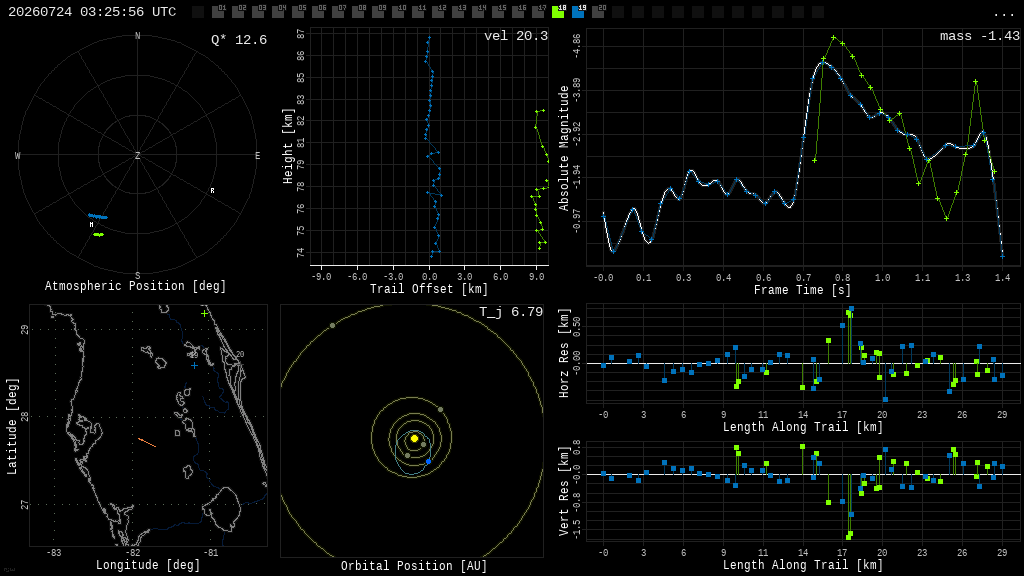Click the blue station cross on map
Image resolution: width=1024 pixels, height=576 pixels.
point(194,366)
